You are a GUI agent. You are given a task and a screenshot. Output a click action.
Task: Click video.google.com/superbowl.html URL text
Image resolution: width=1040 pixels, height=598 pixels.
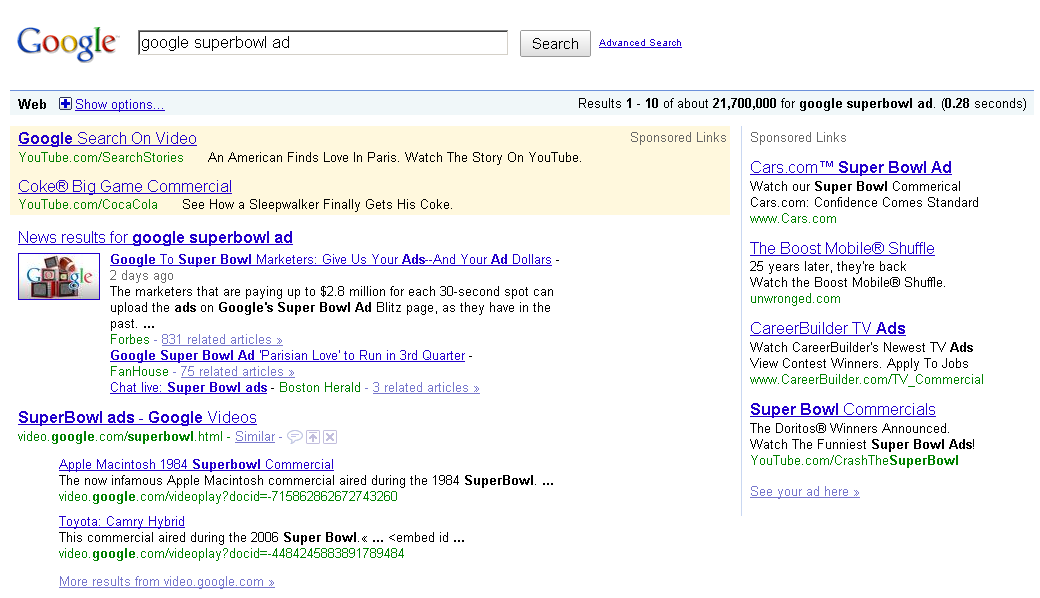click(x=120, y=436)
